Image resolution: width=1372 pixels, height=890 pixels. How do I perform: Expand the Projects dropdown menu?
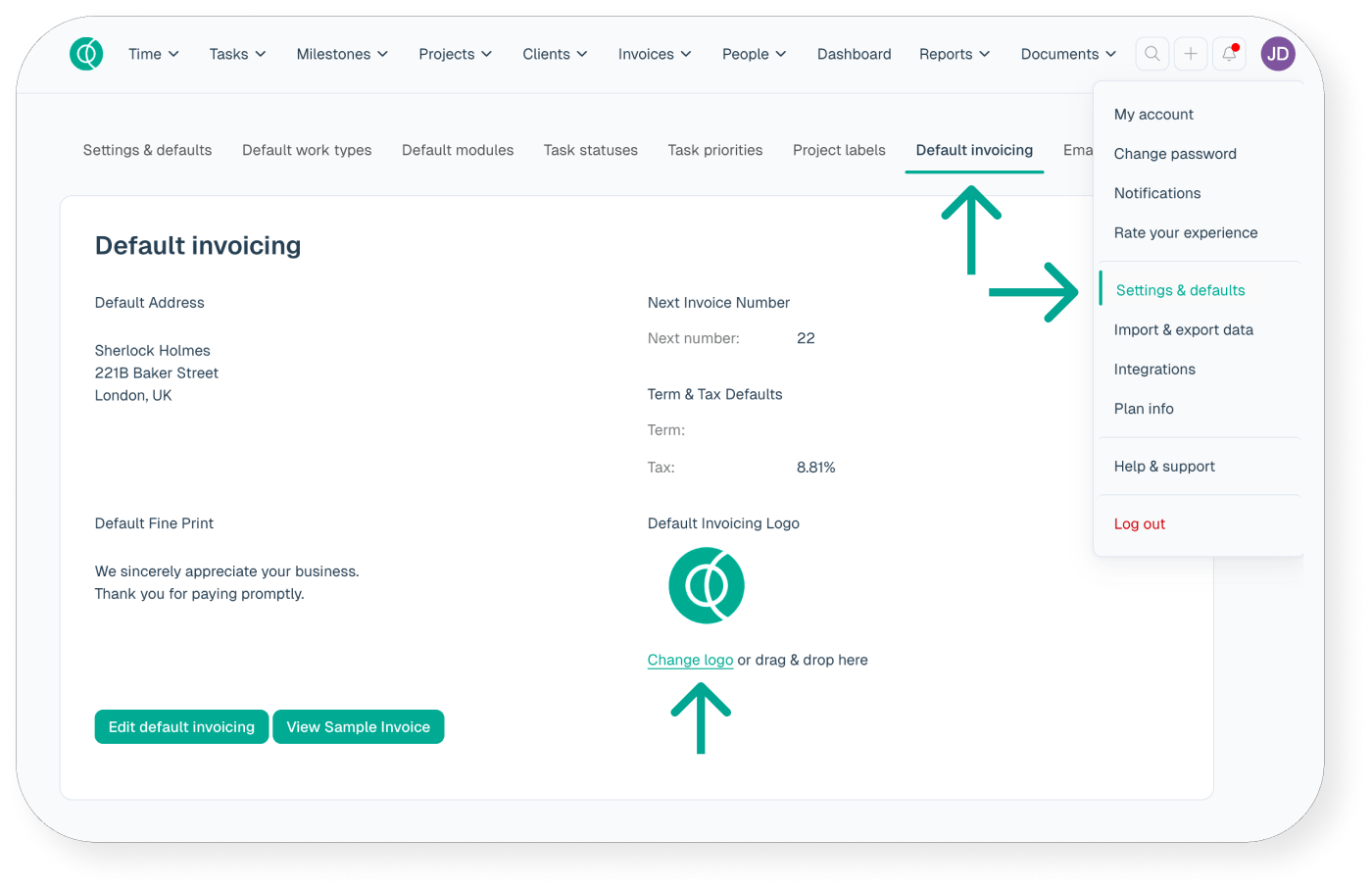pyautogui.click(x=455, y=54)
